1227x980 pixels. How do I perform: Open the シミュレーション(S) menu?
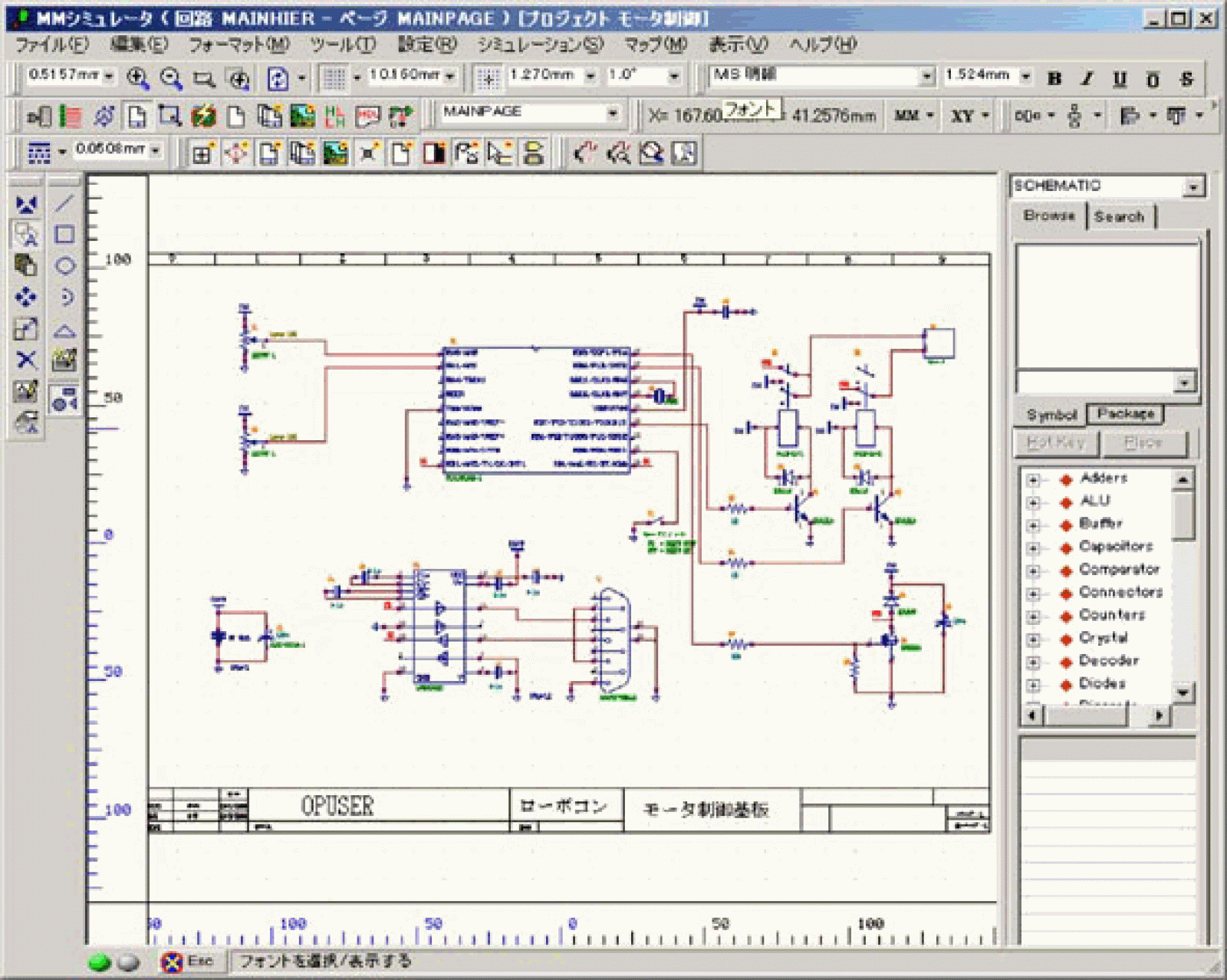540,44
